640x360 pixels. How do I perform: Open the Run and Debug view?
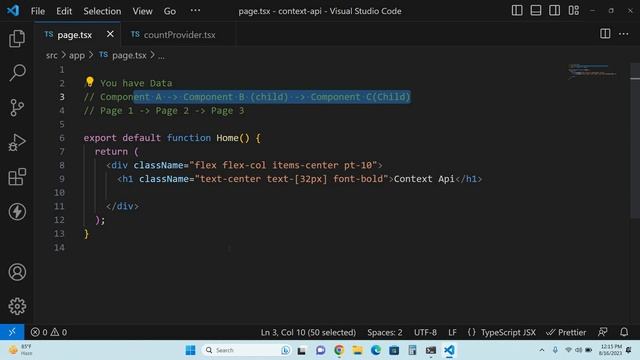[17, 142]
